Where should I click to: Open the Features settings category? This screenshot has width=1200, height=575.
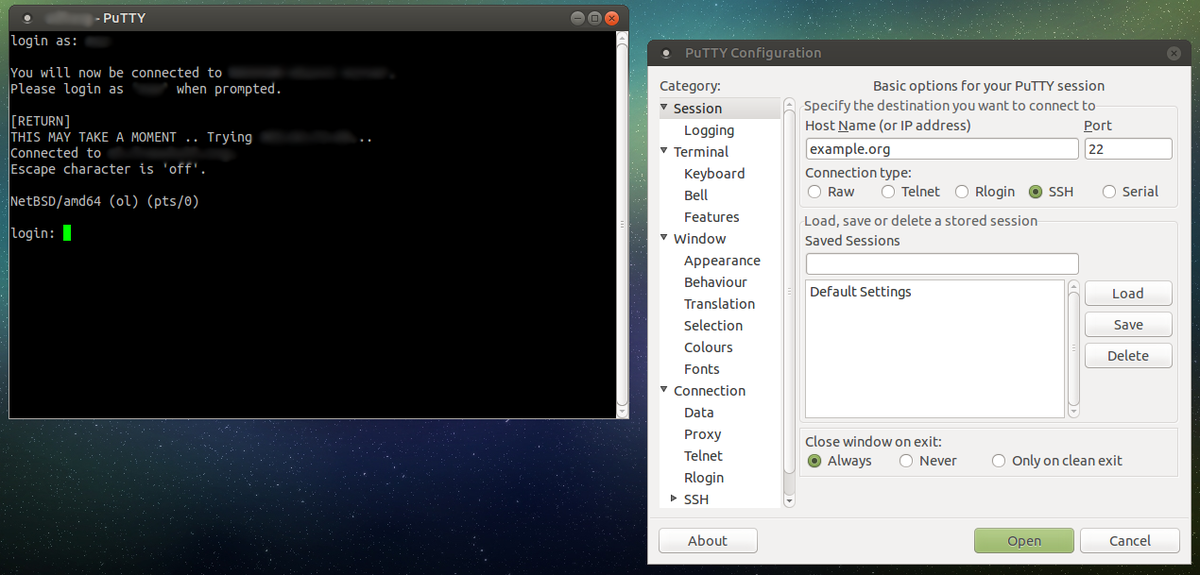point(712,217)
